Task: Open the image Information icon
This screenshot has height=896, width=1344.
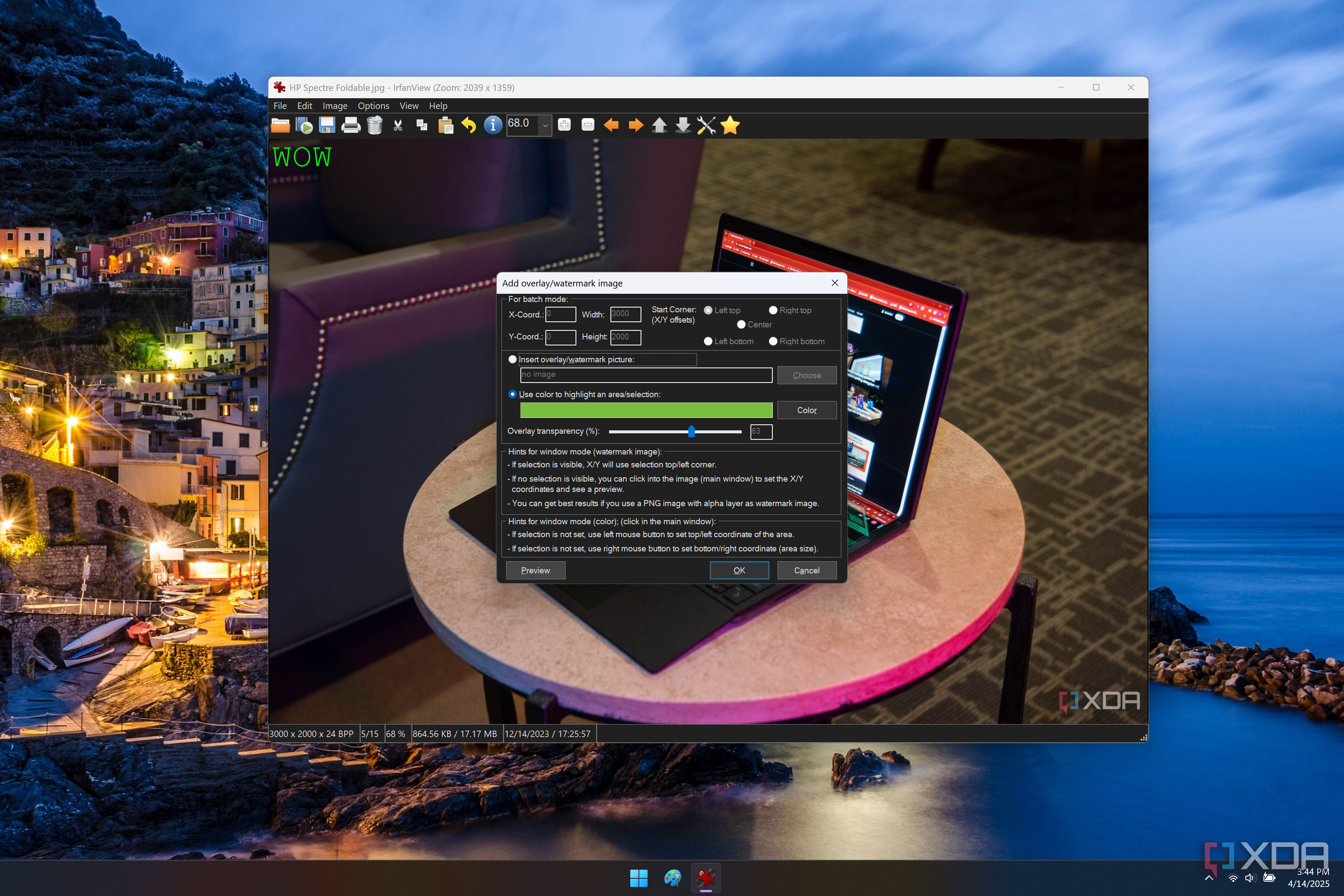Action: click(492, 125)
